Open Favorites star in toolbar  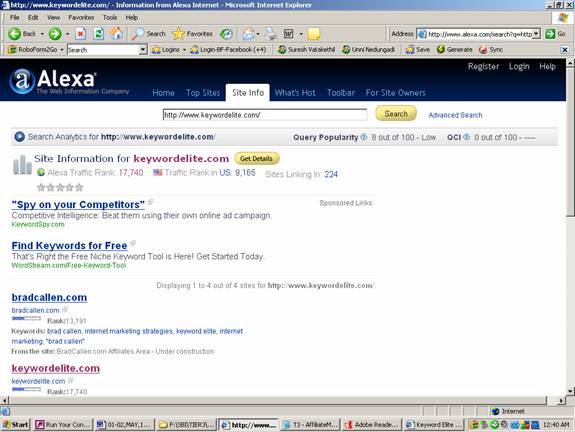pyautogui.click(x=193, y=34)
